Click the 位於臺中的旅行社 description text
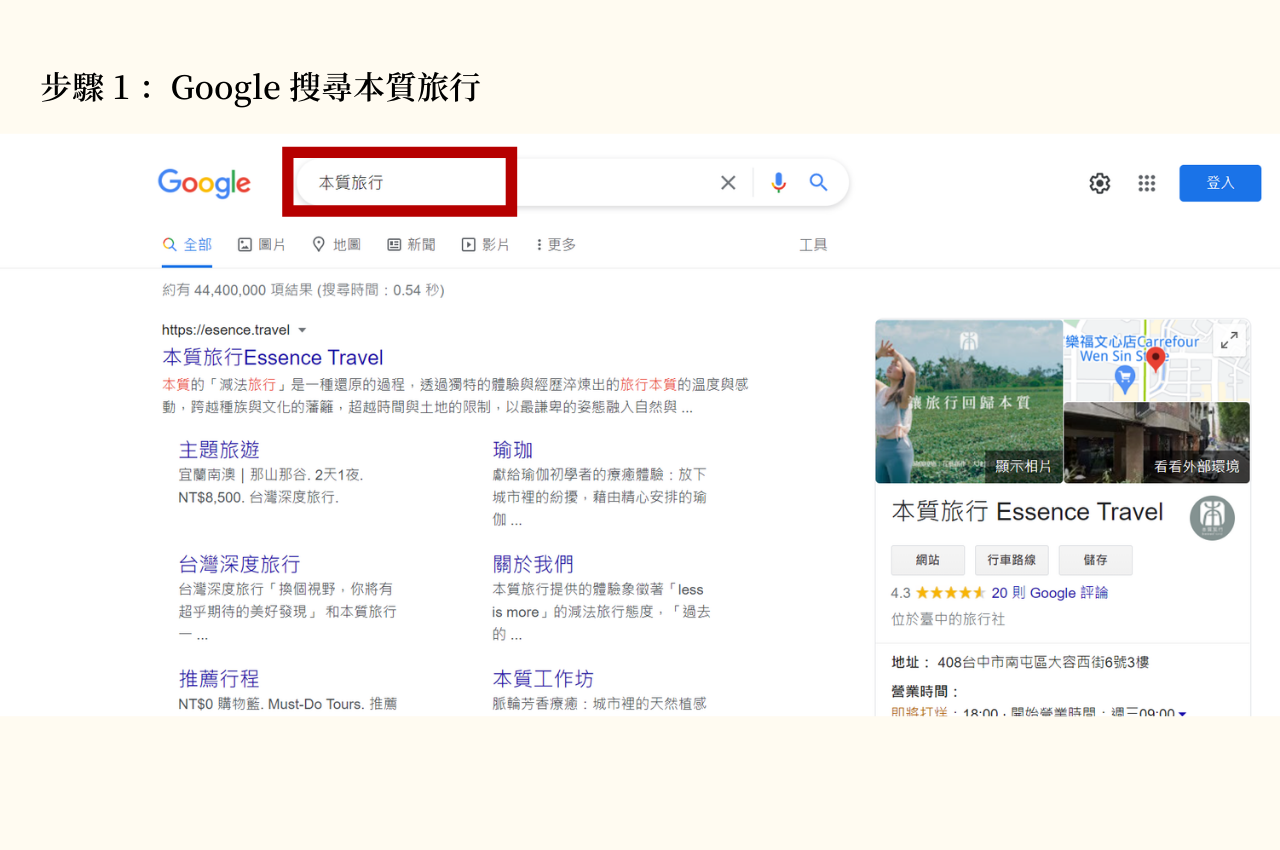This screenshot has height=850, width=1280. pos(948,620)
